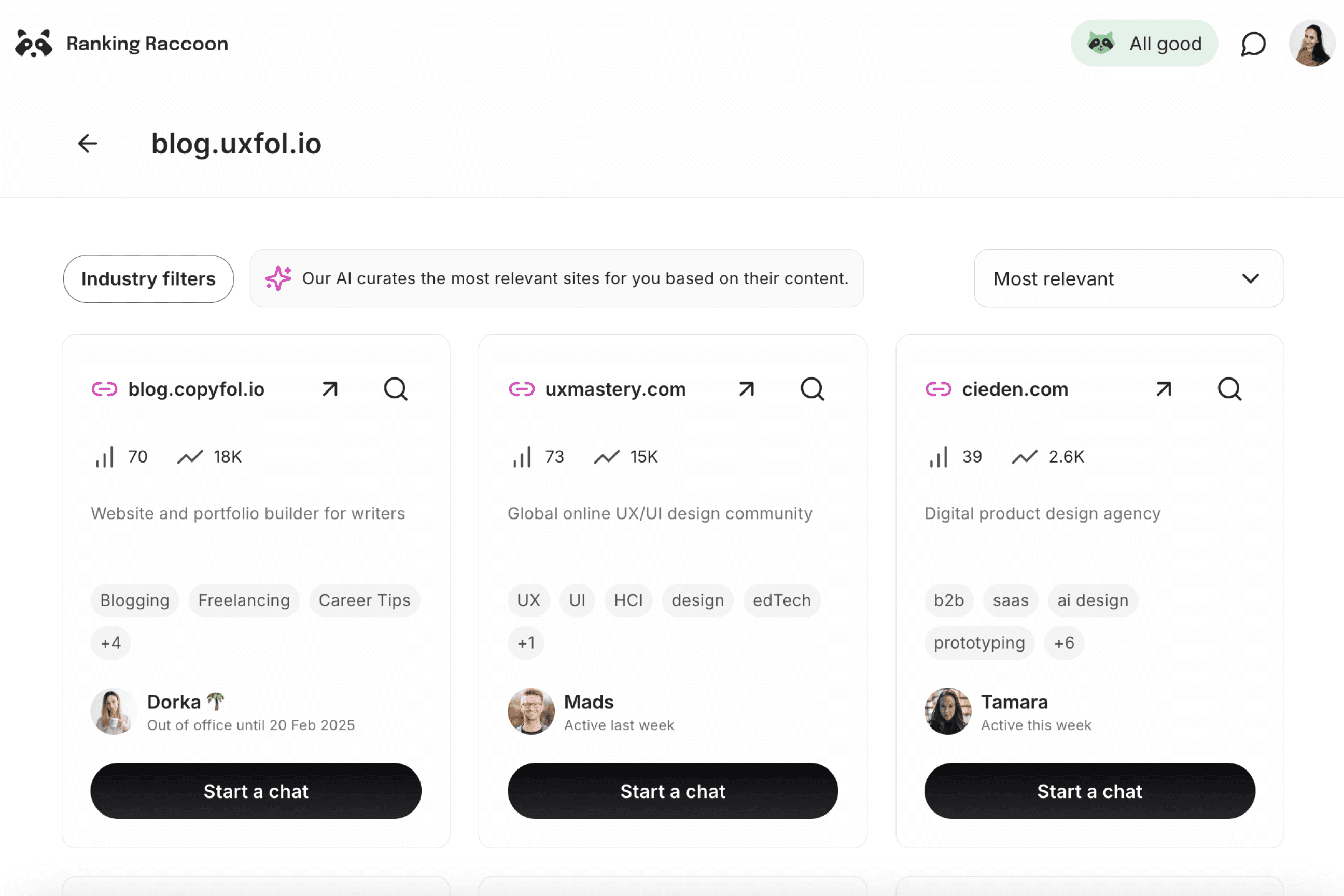The image size is (1344, 896).
Task: Open blog.copyfol.io in new tab arrow
Action: click(330, 389)
